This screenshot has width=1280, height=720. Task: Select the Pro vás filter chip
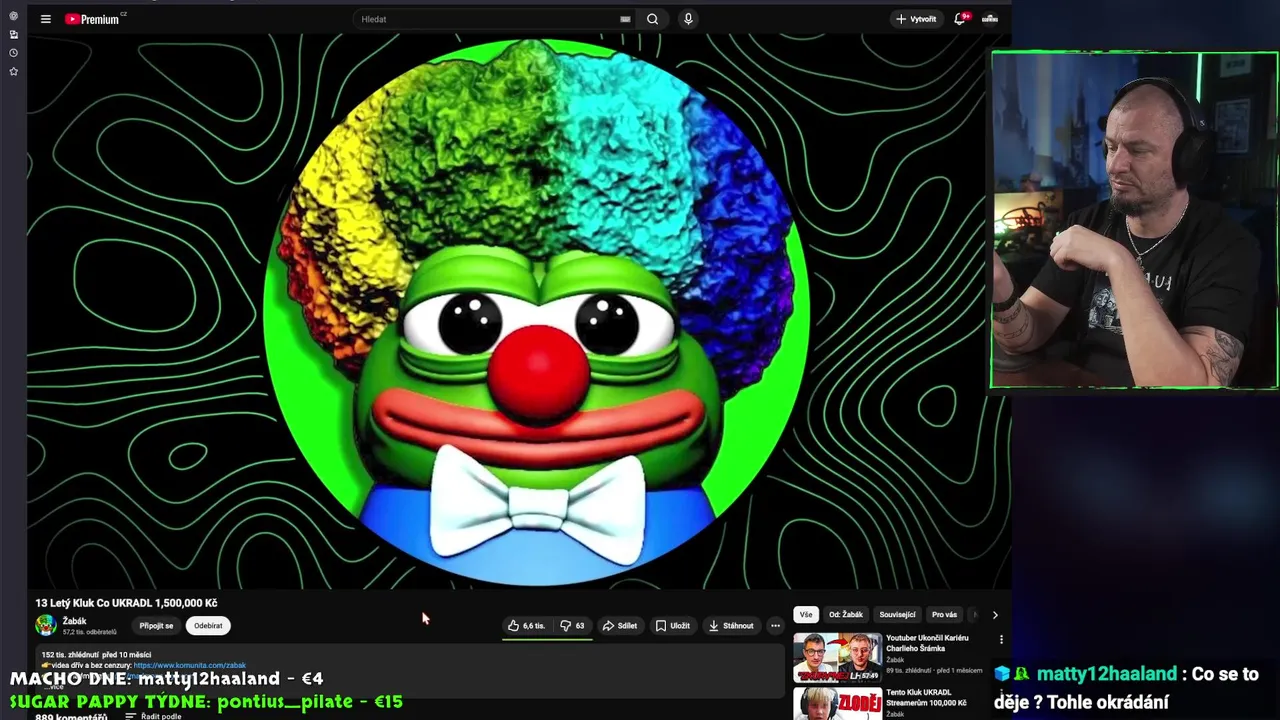[944, 615]
